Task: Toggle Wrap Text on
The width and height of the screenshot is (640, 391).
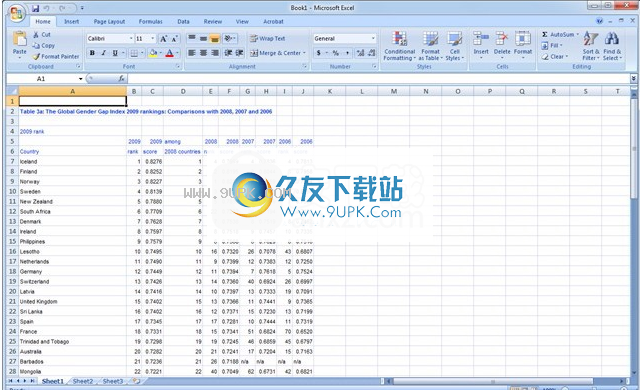Action: tap(268, 39)
